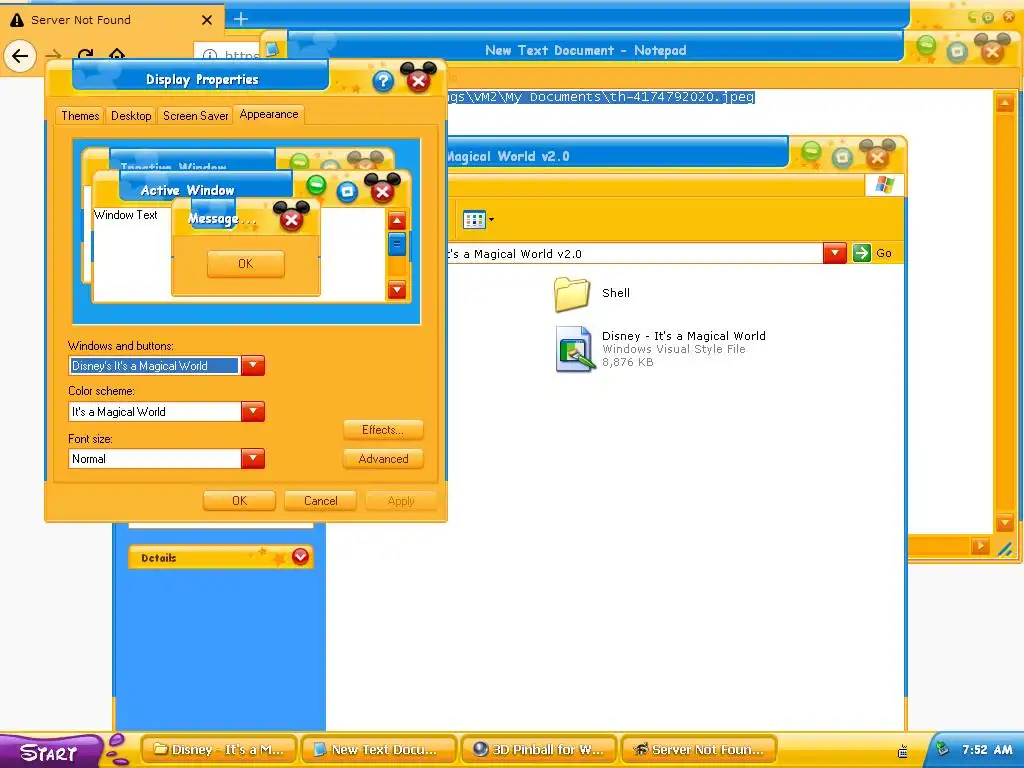1024x768 pixels.
Task: Click the Notepad title bar document icon
Action: [272, 50]
